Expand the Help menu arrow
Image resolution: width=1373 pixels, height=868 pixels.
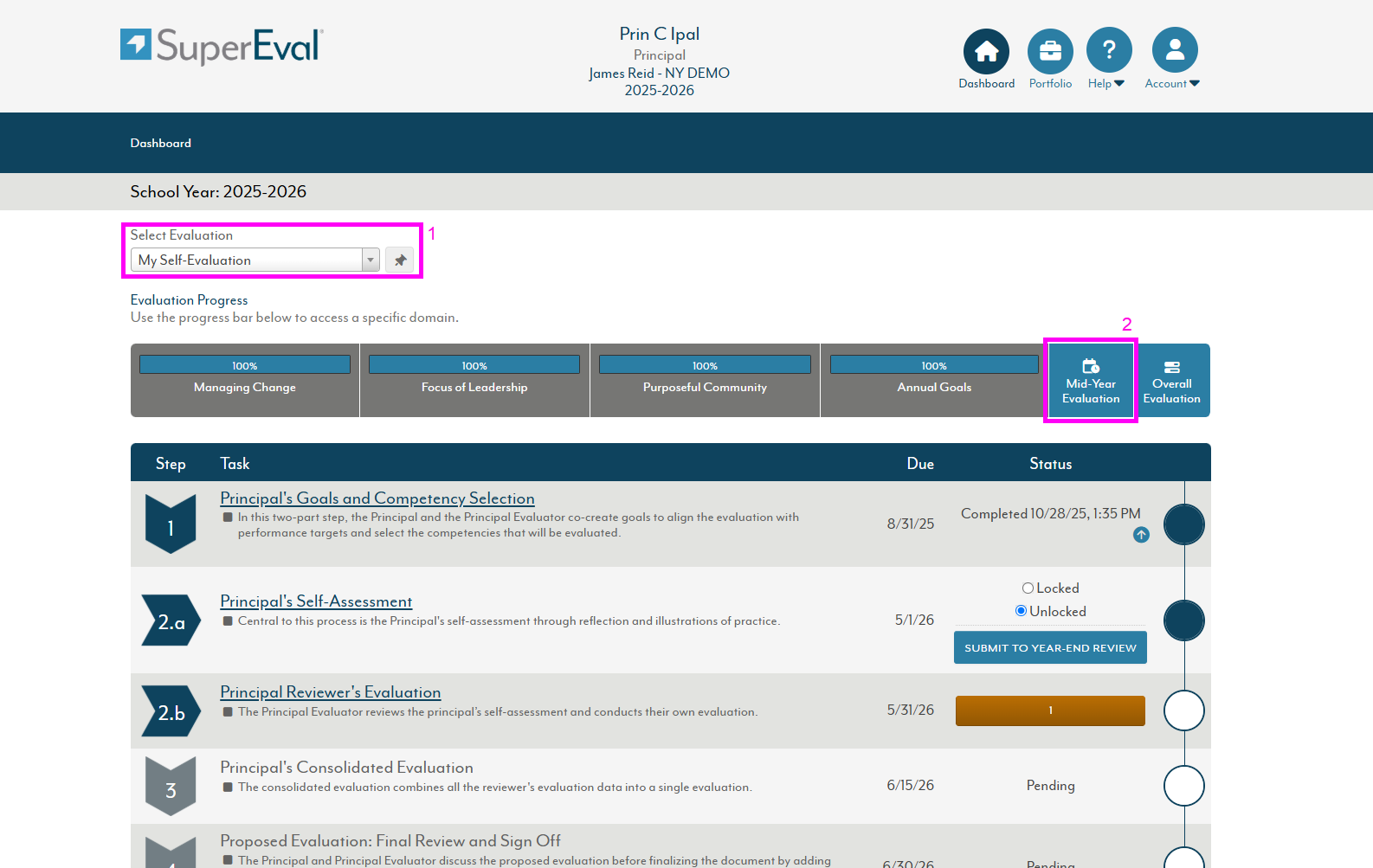click(x=1119, y=84)
